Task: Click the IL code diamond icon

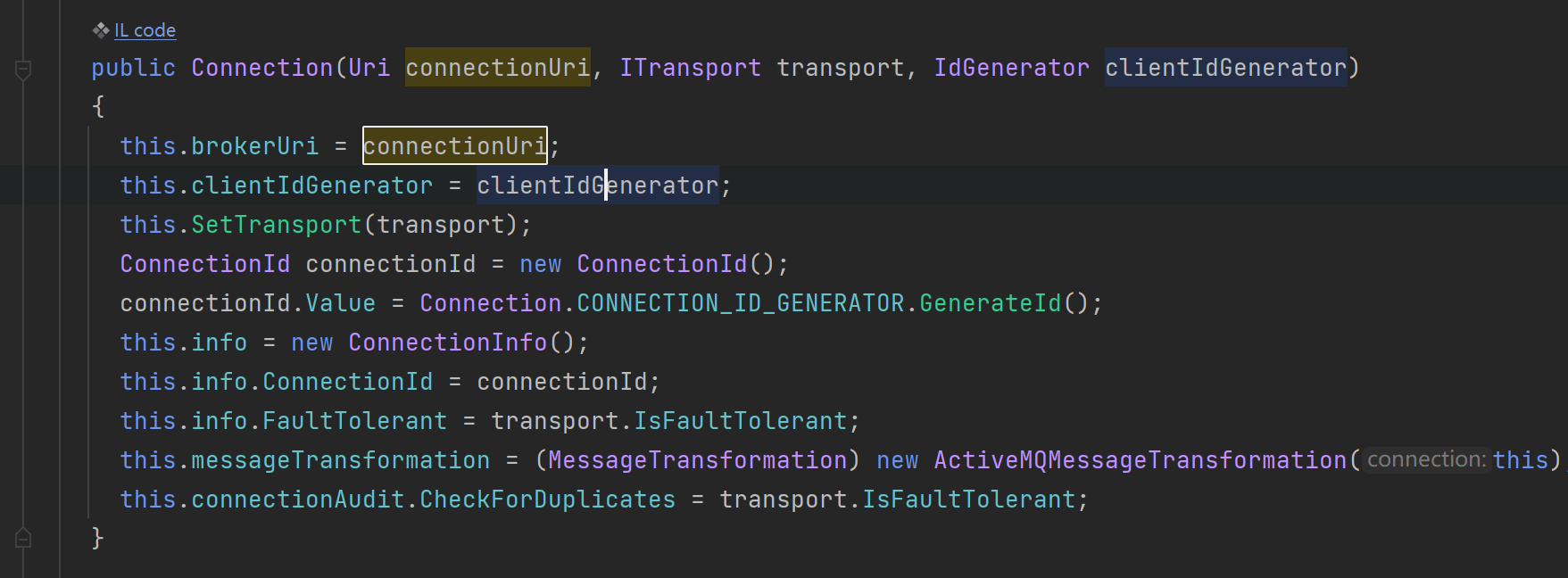Action: pos(101,30)
